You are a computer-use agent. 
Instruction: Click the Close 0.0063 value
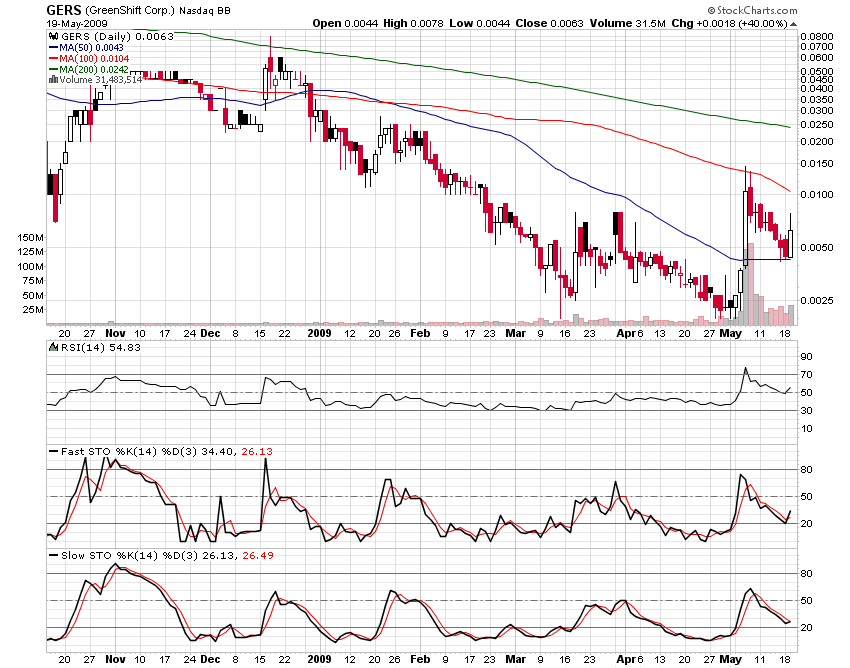pyautogui.click(x=549, y=23)
